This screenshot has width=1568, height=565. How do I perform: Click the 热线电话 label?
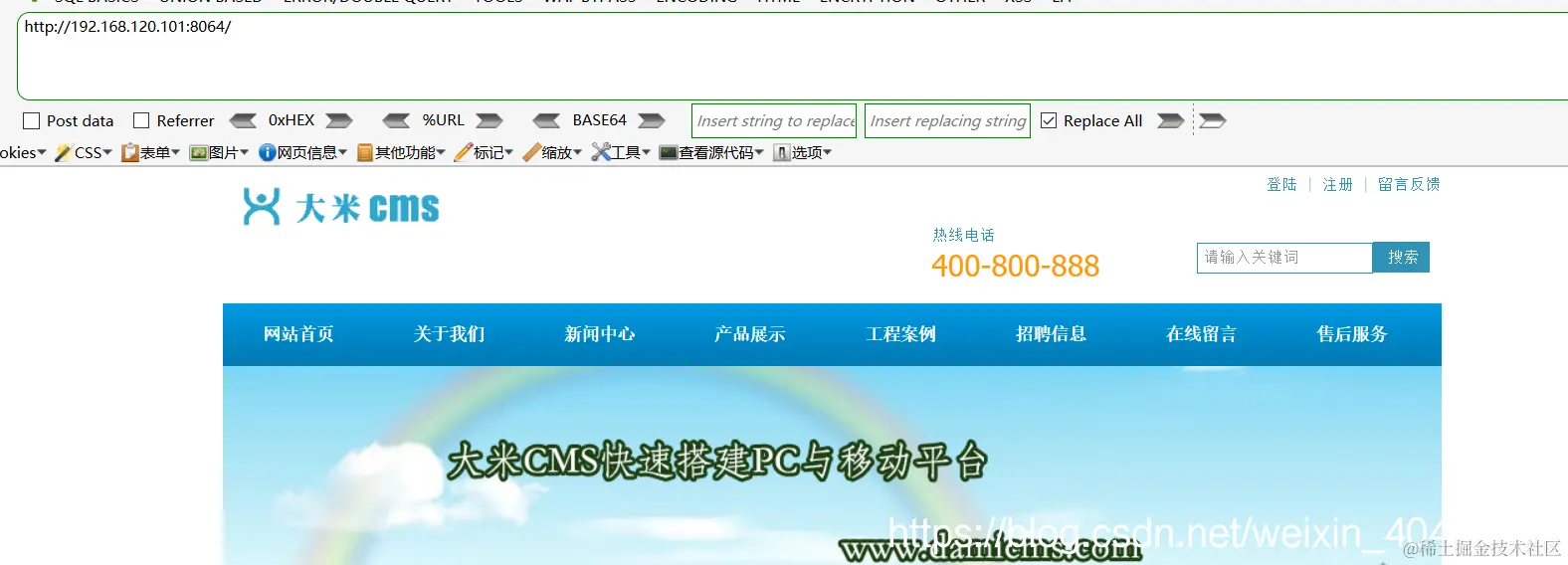(963, 235)
